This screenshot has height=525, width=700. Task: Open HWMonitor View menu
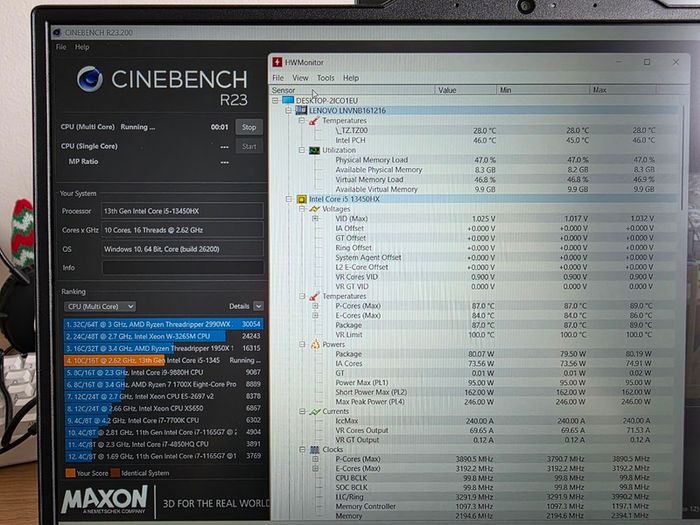tap(300, 78)
